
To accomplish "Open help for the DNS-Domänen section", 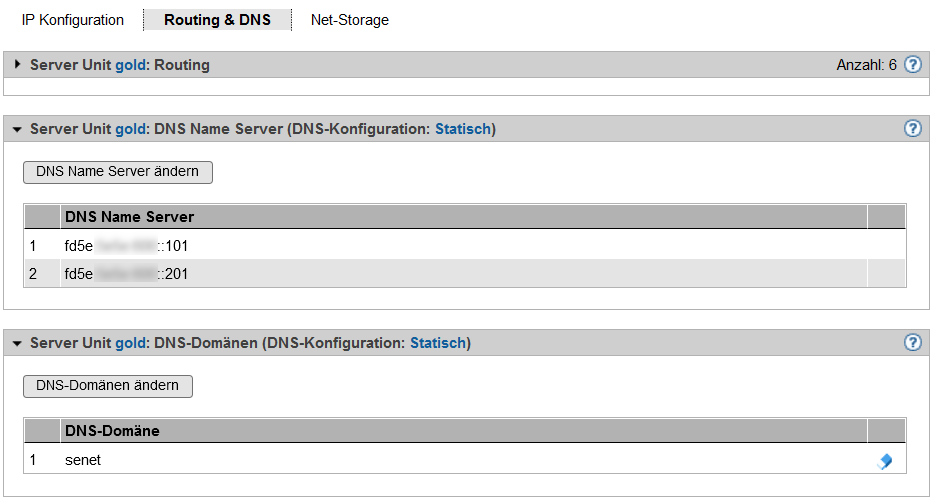I will [x=912, y=343].
